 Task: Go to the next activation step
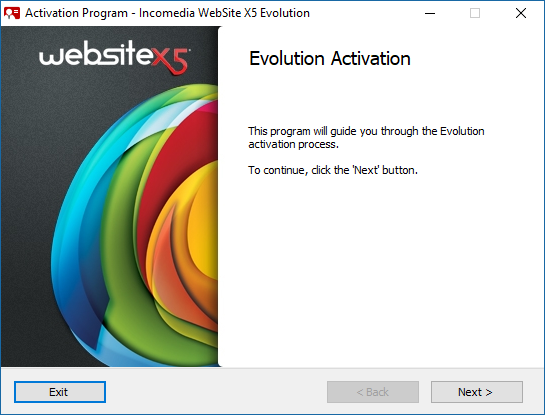pos(477,392)
